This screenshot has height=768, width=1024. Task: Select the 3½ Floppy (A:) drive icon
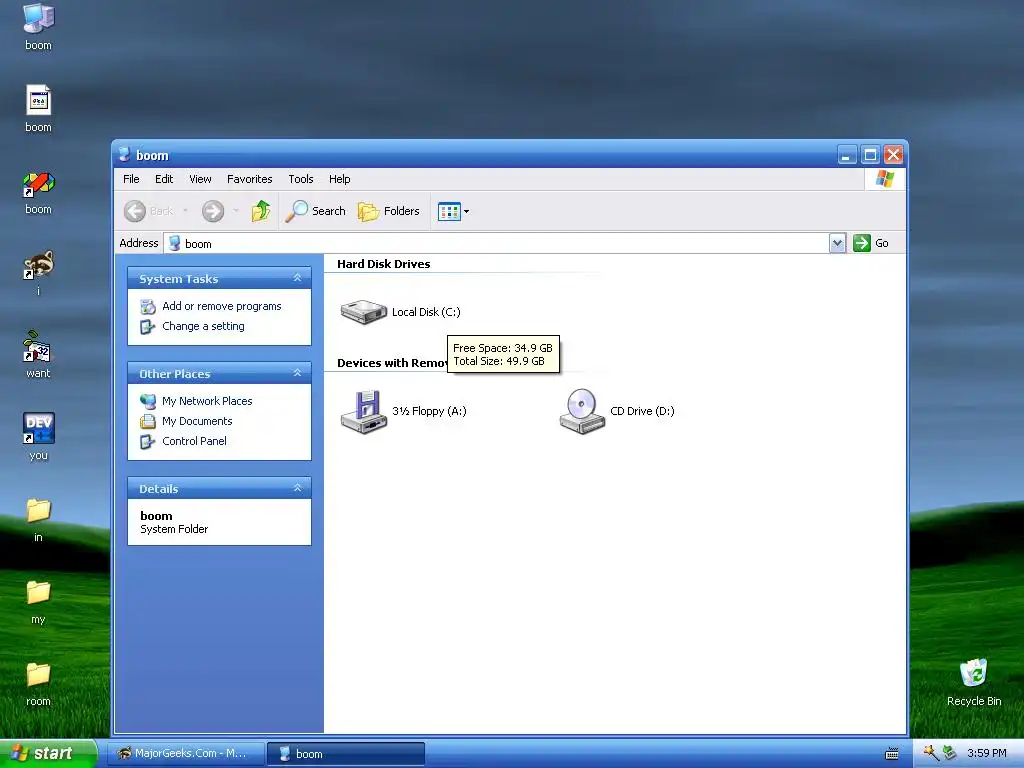click(364, 411)
